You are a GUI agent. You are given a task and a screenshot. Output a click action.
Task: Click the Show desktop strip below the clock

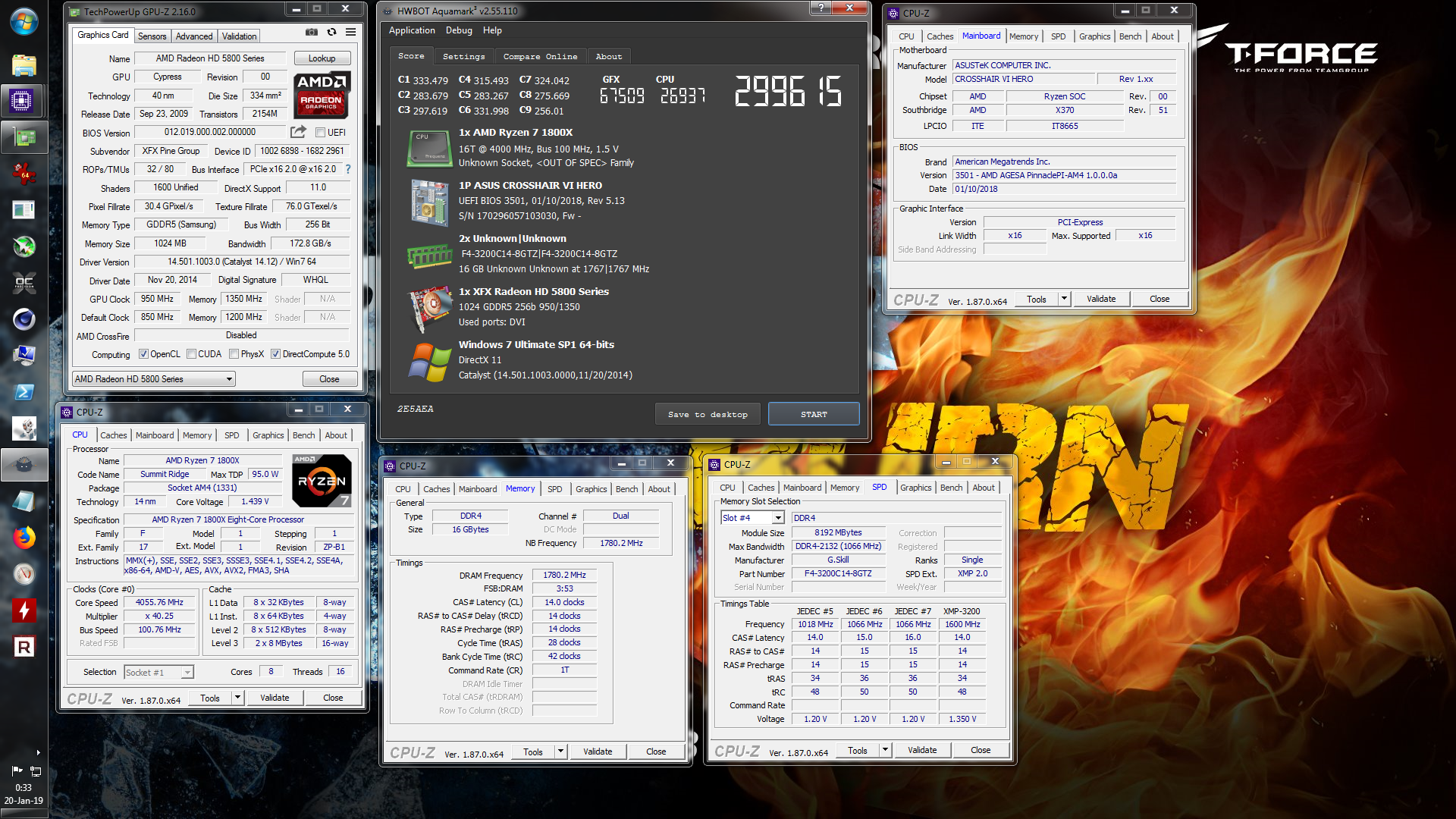(x=24, y=814)
